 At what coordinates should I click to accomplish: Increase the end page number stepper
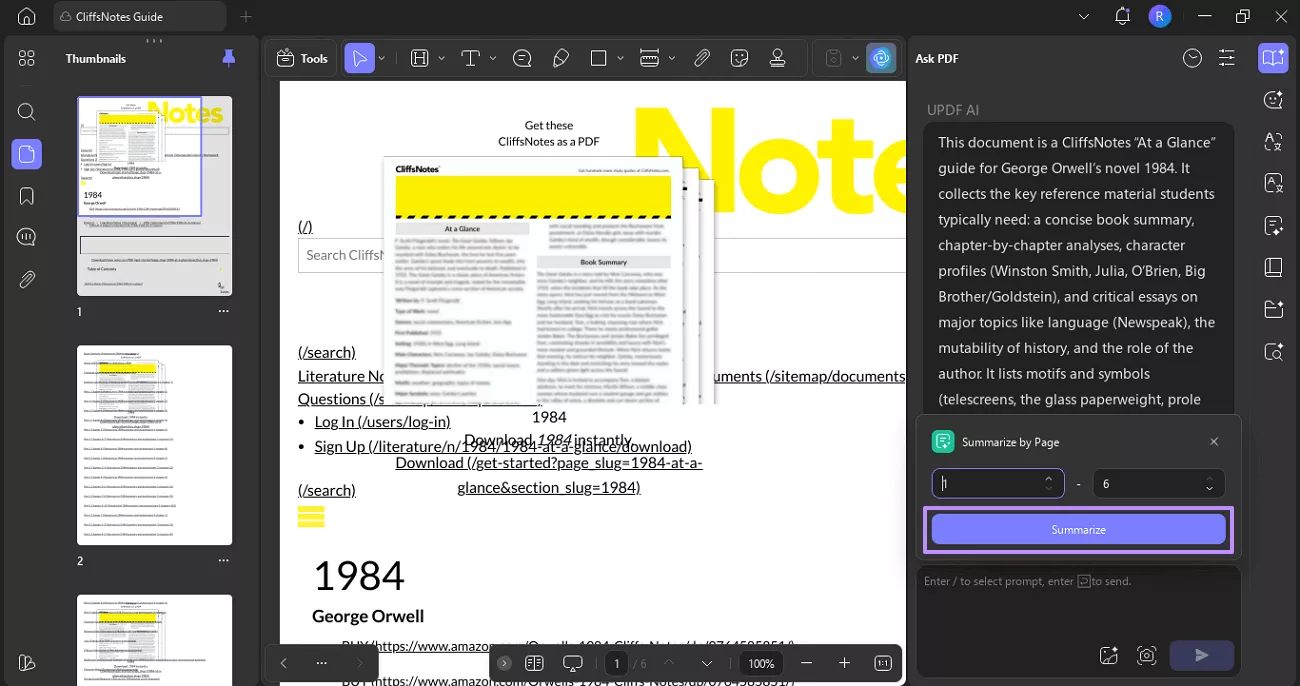(1210, 478)
